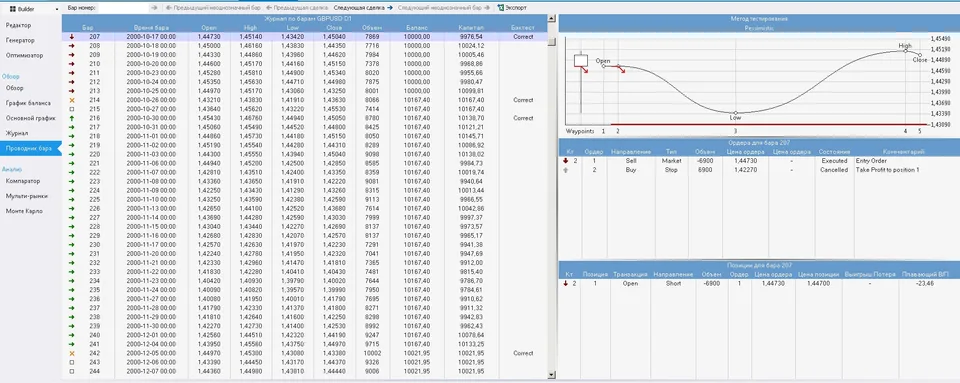
Task: Click the square icon of bar 243
Action: pyautogui.click(x=72, y=362)
